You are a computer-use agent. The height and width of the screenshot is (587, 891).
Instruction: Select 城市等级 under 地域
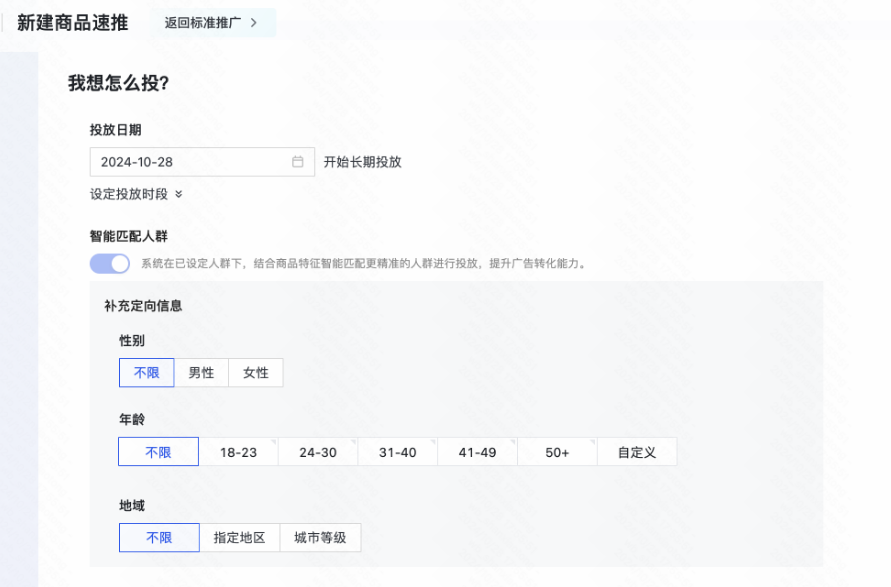321,537
